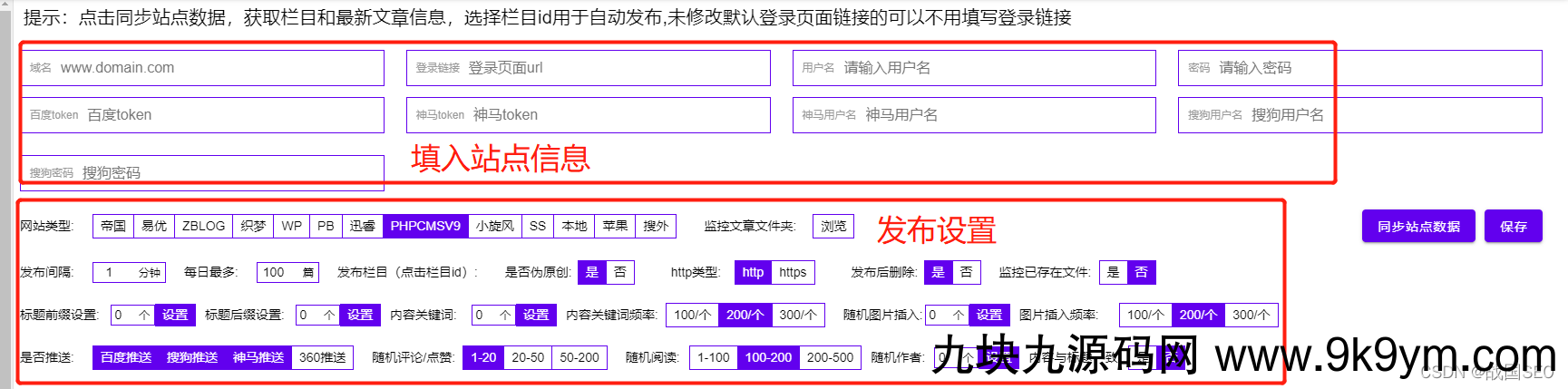Select the WP website type option
The width and height of the screenshot is (1568, 389).
click(291, 226)
